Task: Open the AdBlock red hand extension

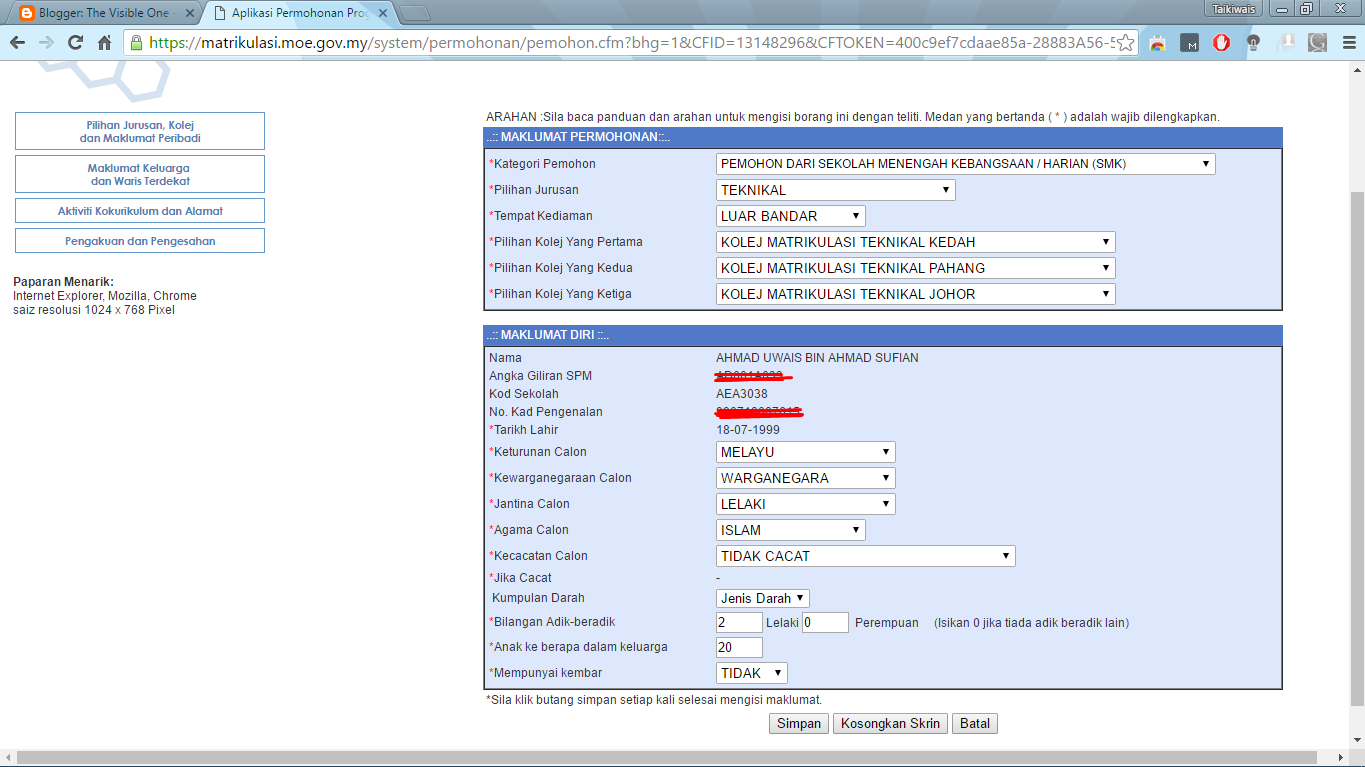Action: click(x=1222, y=43)
